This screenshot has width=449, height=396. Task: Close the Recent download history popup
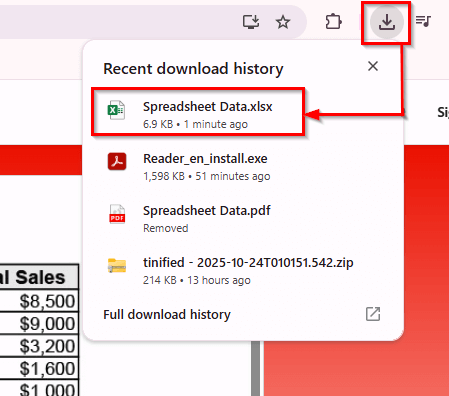[373, 66]
